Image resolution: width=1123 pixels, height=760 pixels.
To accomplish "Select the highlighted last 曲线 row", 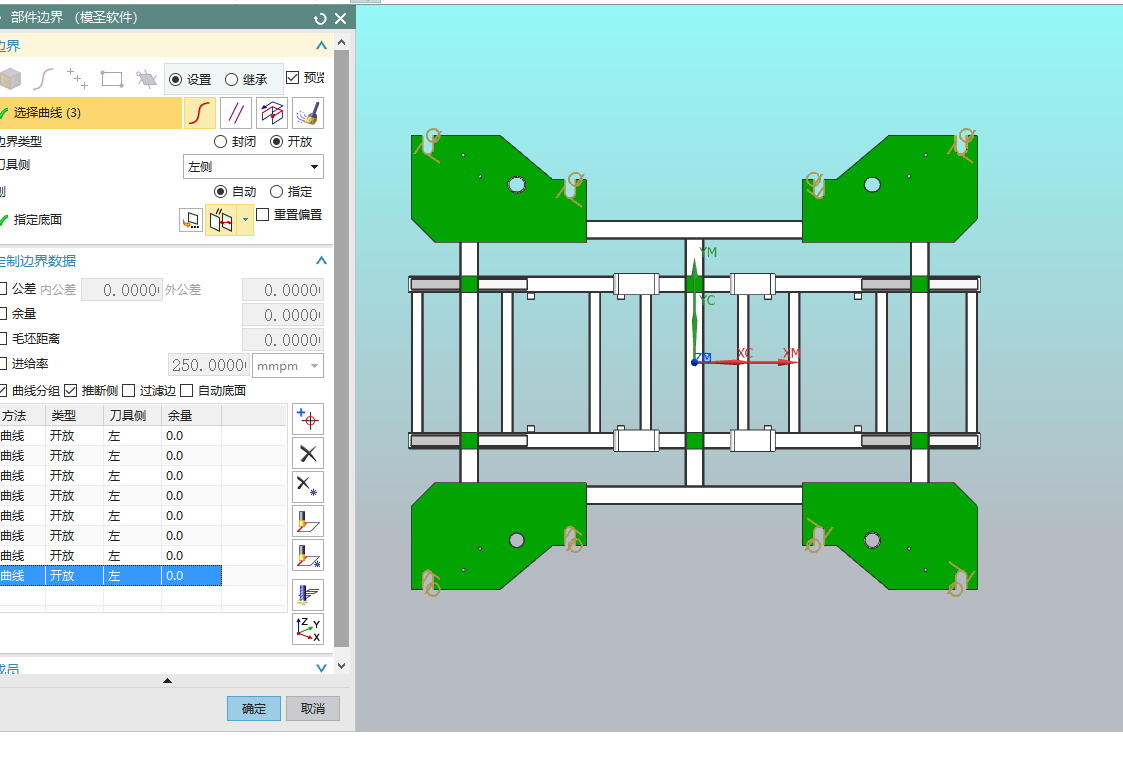I will click(x=110, y=576).
